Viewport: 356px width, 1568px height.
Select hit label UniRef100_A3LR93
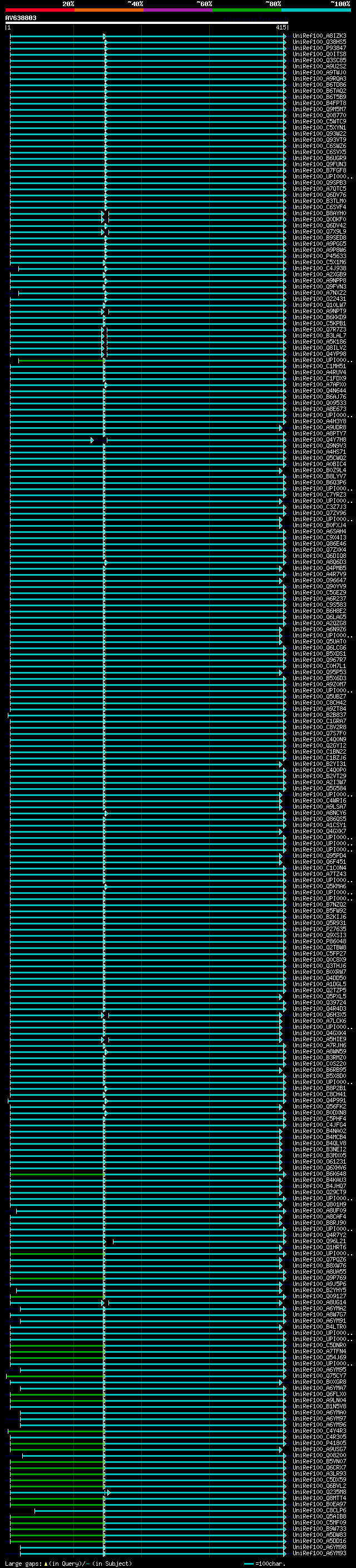(319, 1473)
